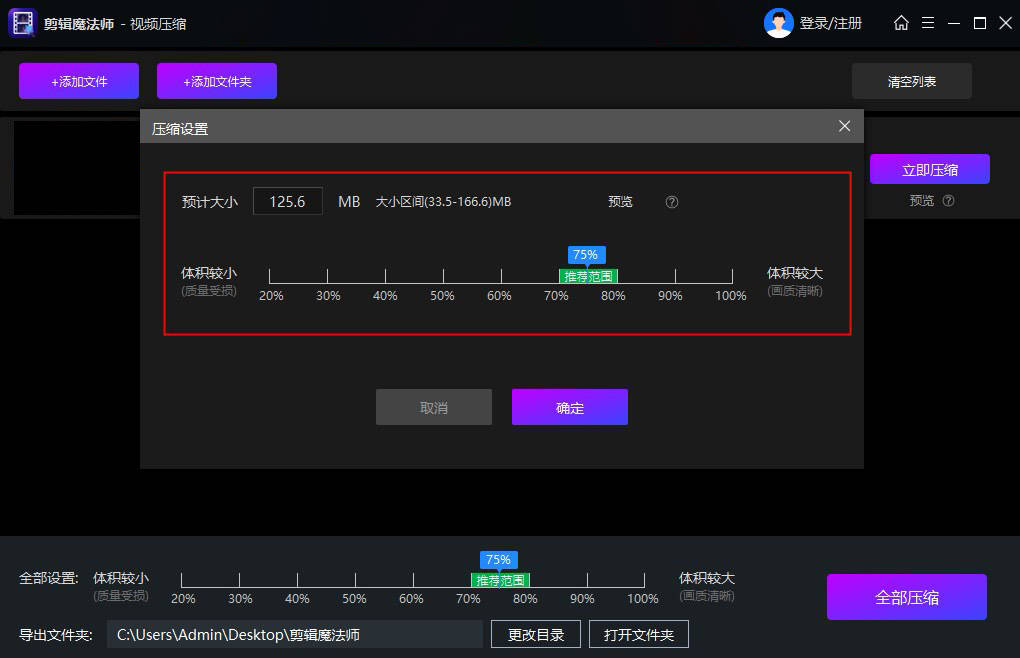Close the 压缩设置 dialog
This screenshot has height=658, width=1020.
tap(844, 126)
